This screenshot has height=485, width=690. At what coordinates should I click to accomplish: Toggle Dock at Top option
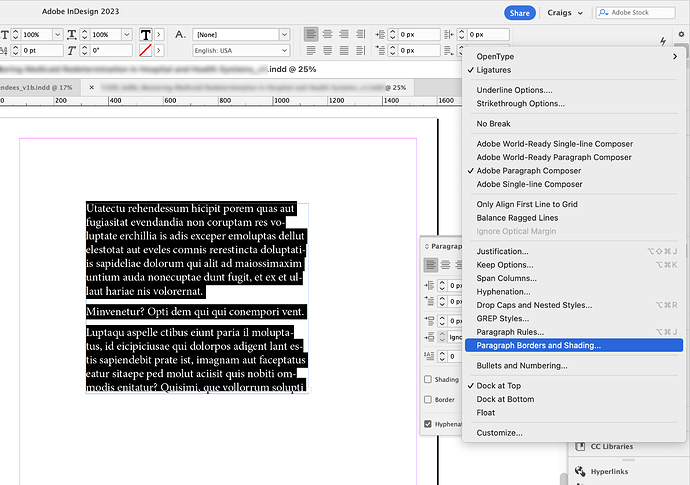tap(574, 386)
